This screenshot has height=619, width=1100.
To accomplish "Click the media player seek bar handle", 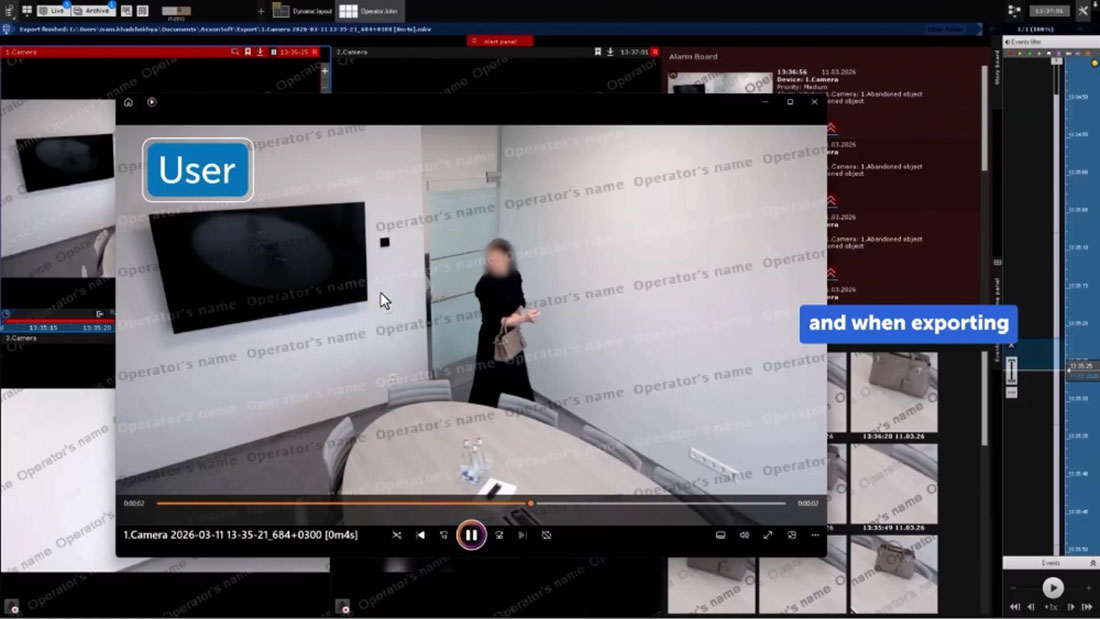I will coord(531,503).
